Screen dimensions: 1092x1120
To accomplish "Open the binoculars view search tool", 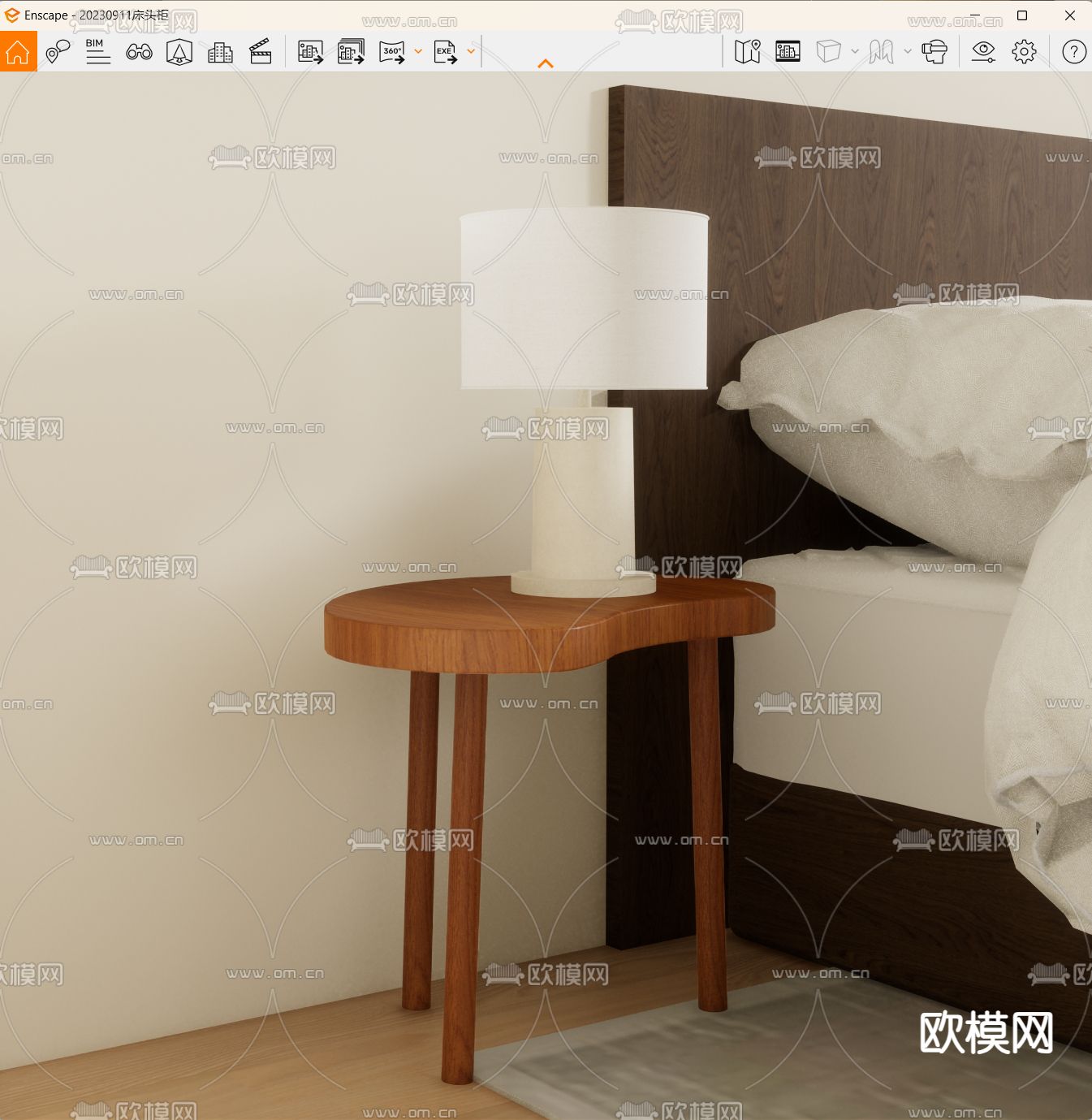I will tap(140, 51).
